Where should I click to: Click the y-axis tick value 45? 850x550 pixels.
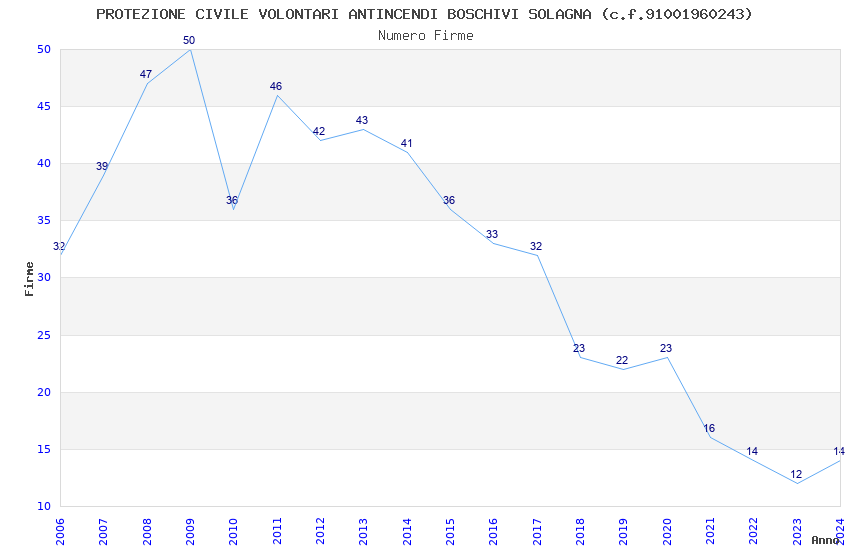point(44,106)
